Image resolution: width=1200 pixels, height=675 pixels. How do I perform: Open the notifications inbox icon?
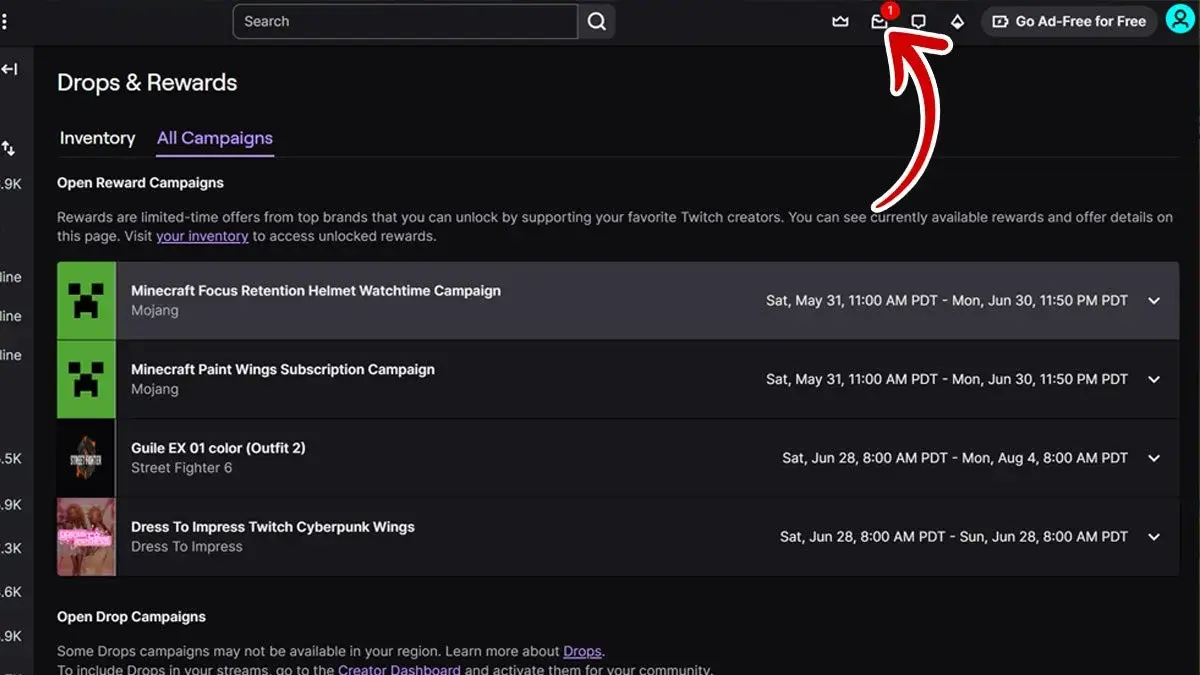click(x=879, y=21)
